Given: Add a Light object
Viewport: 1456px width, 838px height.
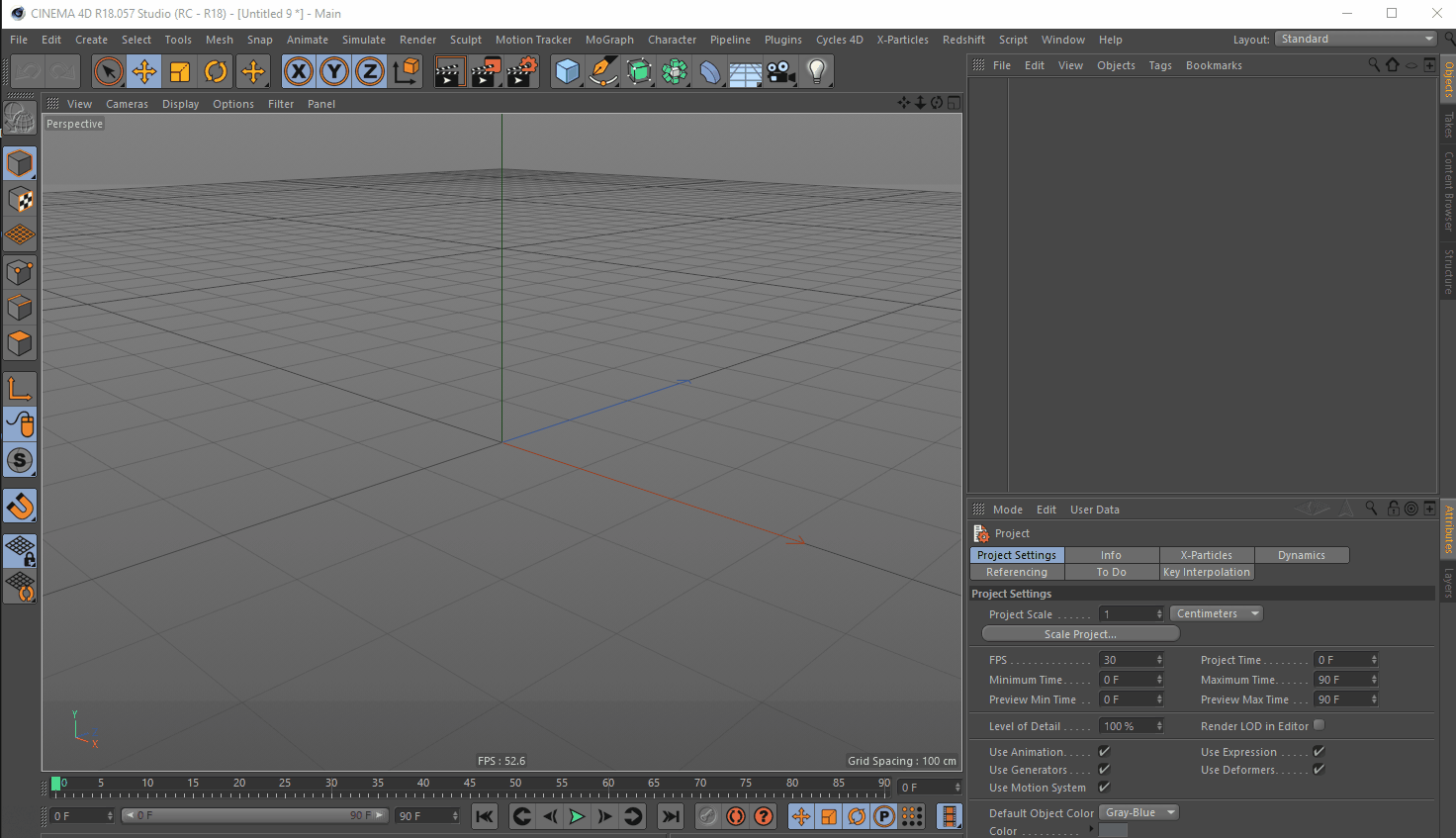Looking at the screenshot, I should pos(817,71).
